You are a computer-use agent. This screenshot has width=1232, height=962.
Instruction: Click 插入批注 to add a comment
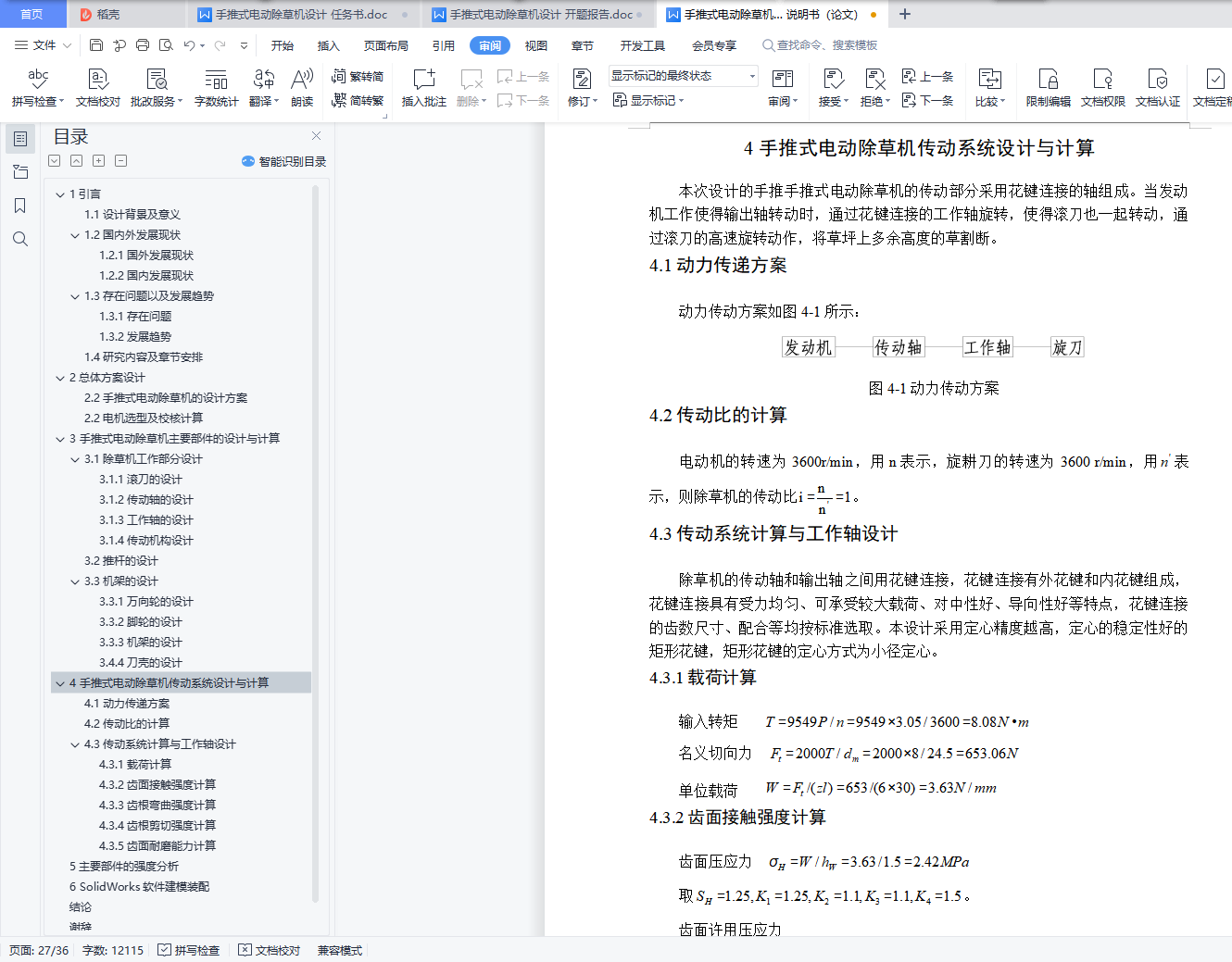pos(423,88)
